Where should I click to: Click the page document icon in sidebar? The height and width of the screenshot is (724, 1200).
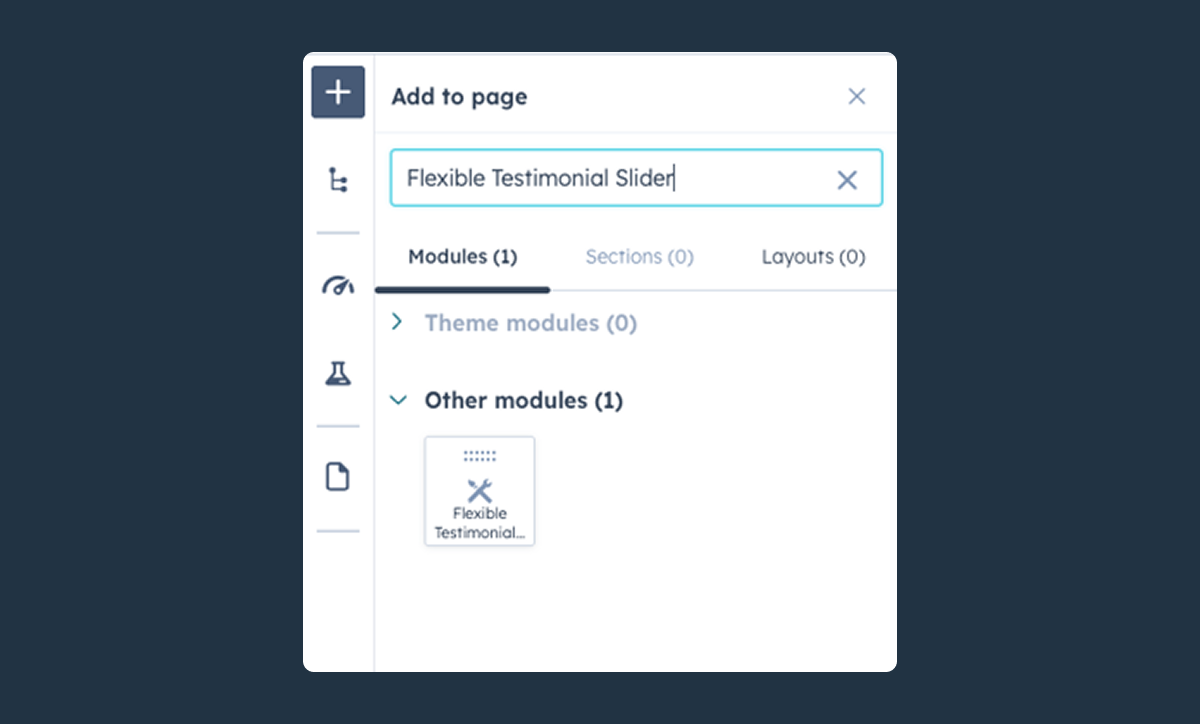click(338, 477)
